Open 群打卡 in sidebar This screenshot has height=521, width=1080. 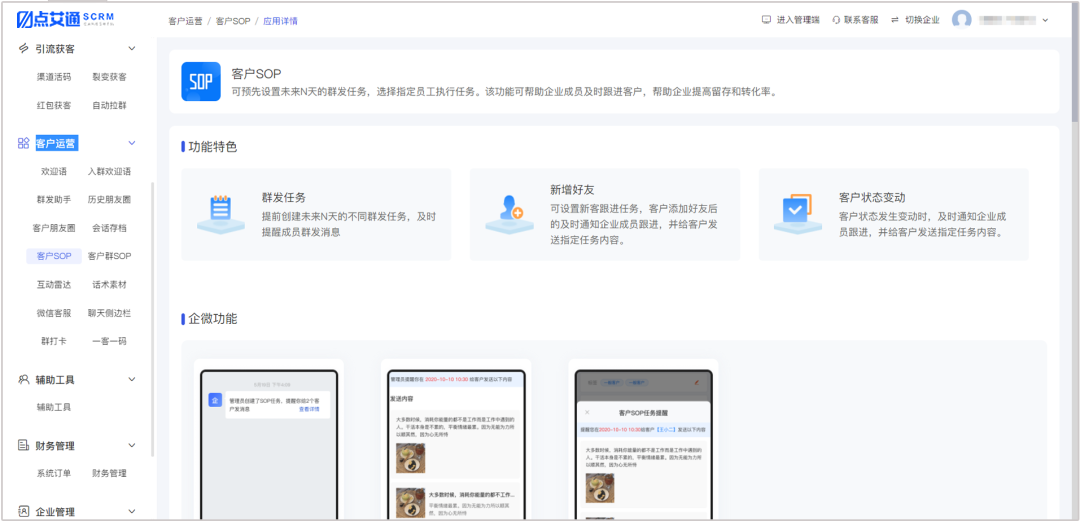click(54, 341)
